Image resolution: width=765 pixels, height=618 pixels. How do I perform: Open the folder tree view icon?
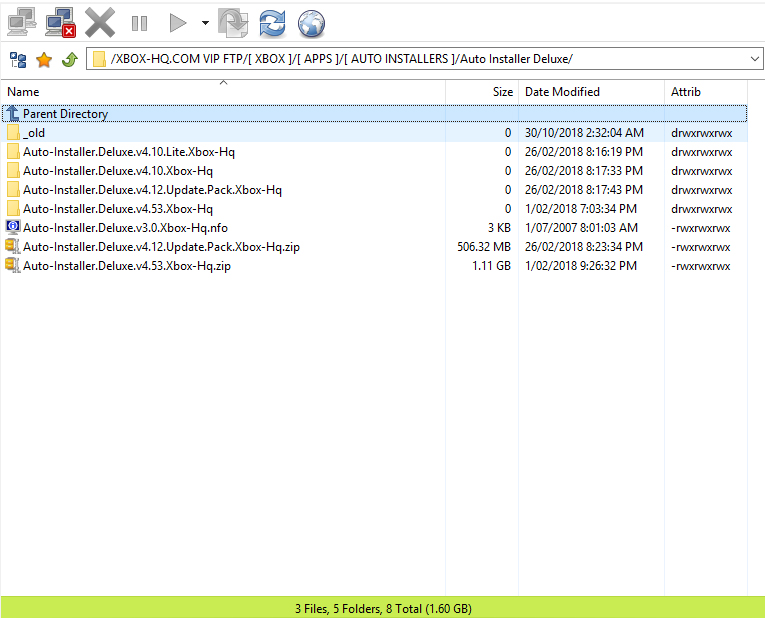(x=18, y=60)
